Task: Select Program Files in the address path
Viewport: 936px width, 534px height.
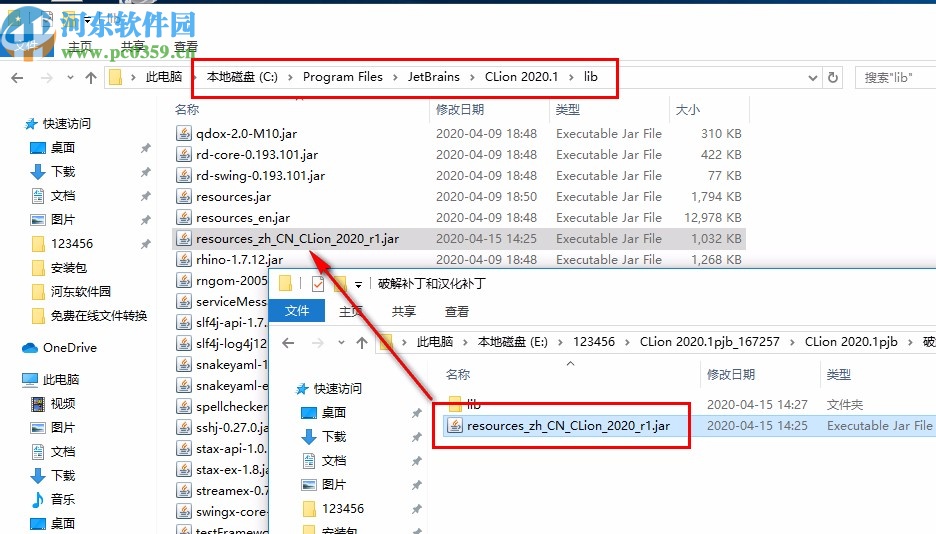Action: click(343, 77)
